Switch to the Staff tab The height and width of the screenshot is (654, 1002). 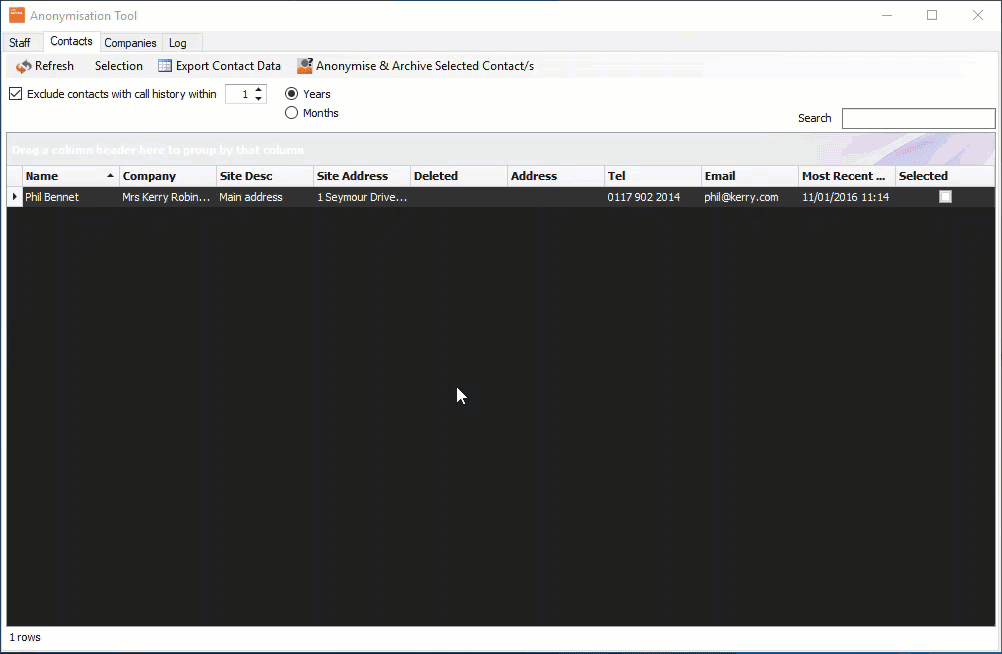click(x=20, y=43)
